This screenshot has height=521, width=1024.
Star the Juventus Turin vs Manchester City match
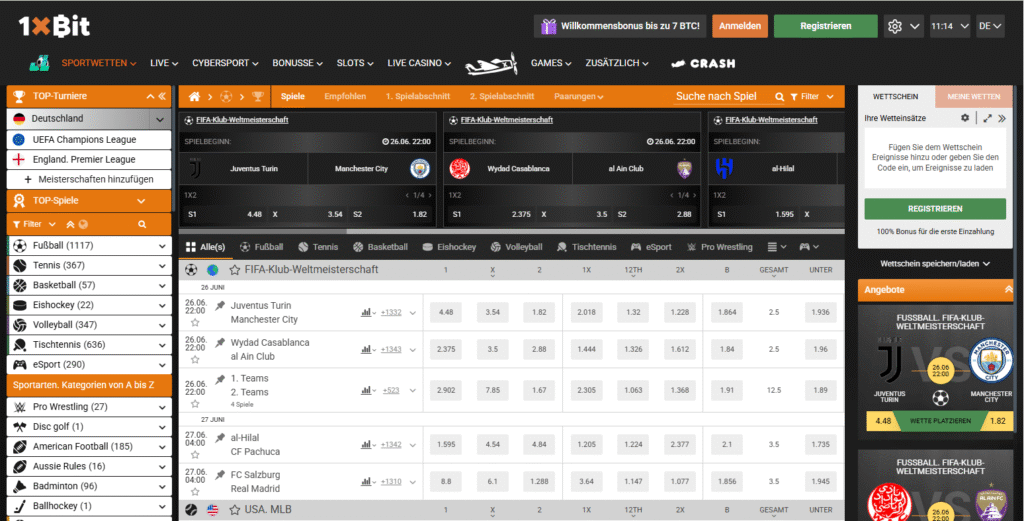tap(195, 323)
